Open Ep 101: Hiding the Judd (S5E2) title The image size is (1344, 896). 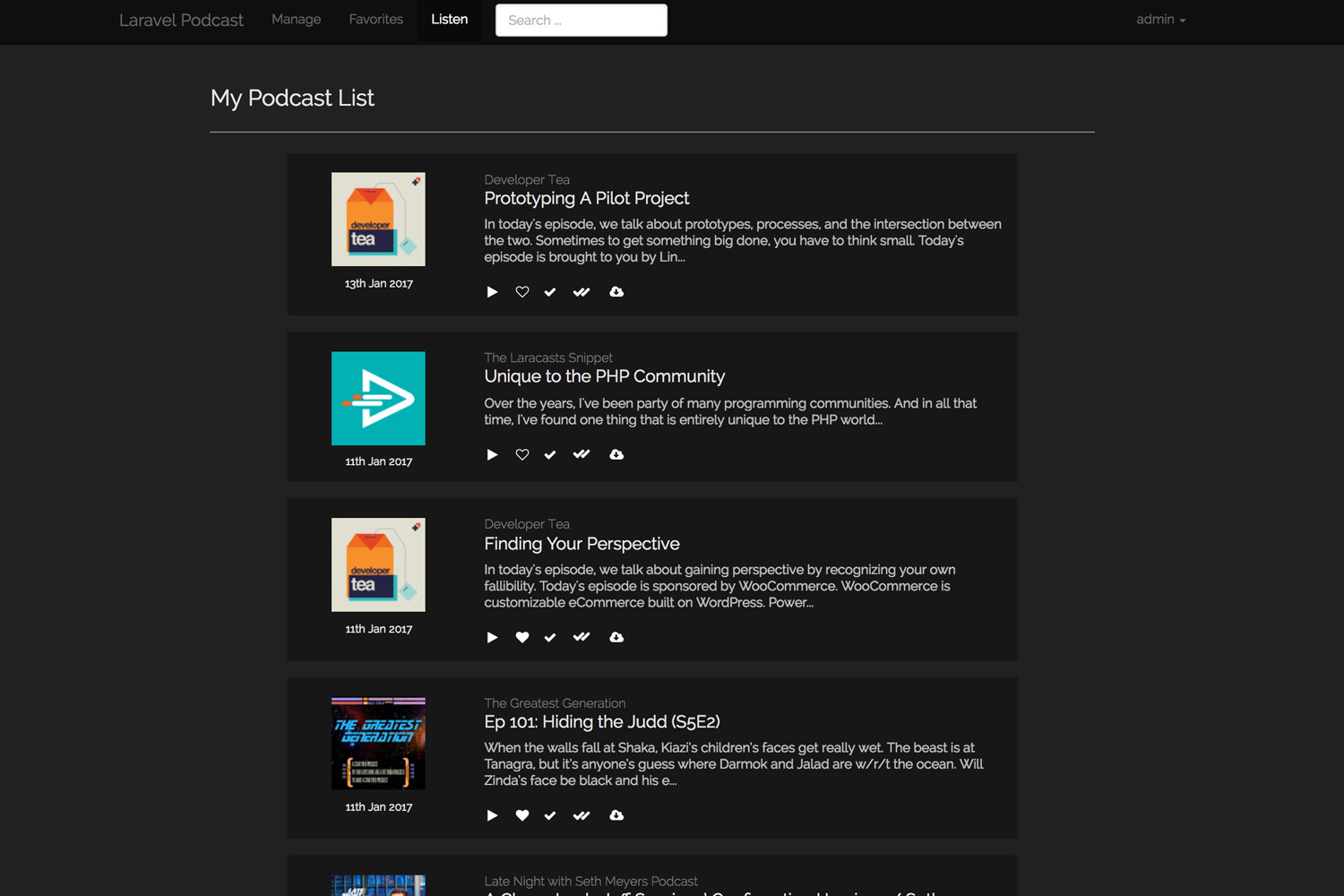coord(602,722)
